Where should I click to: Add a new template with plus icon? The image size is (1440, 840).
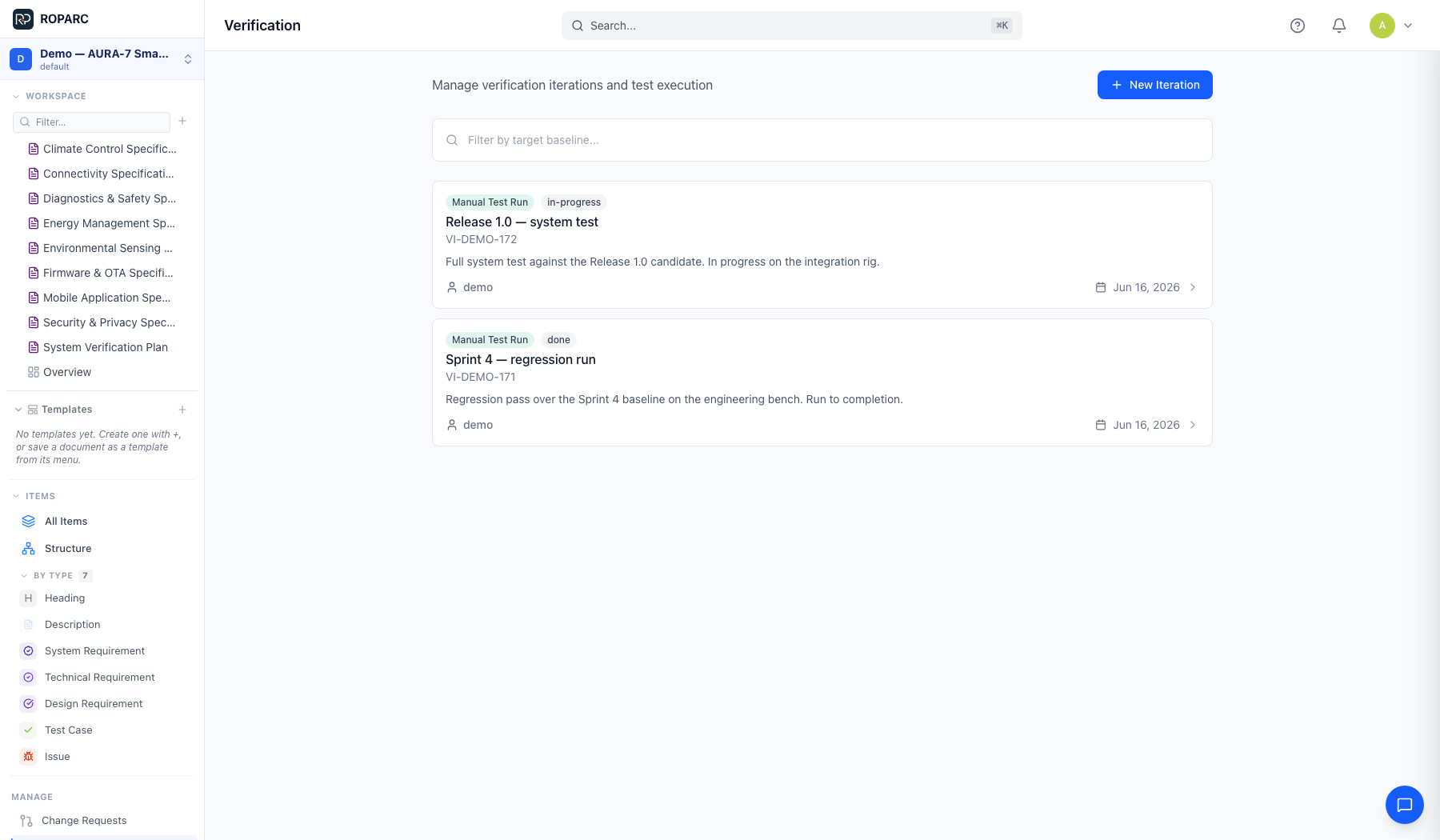(182, 410)
